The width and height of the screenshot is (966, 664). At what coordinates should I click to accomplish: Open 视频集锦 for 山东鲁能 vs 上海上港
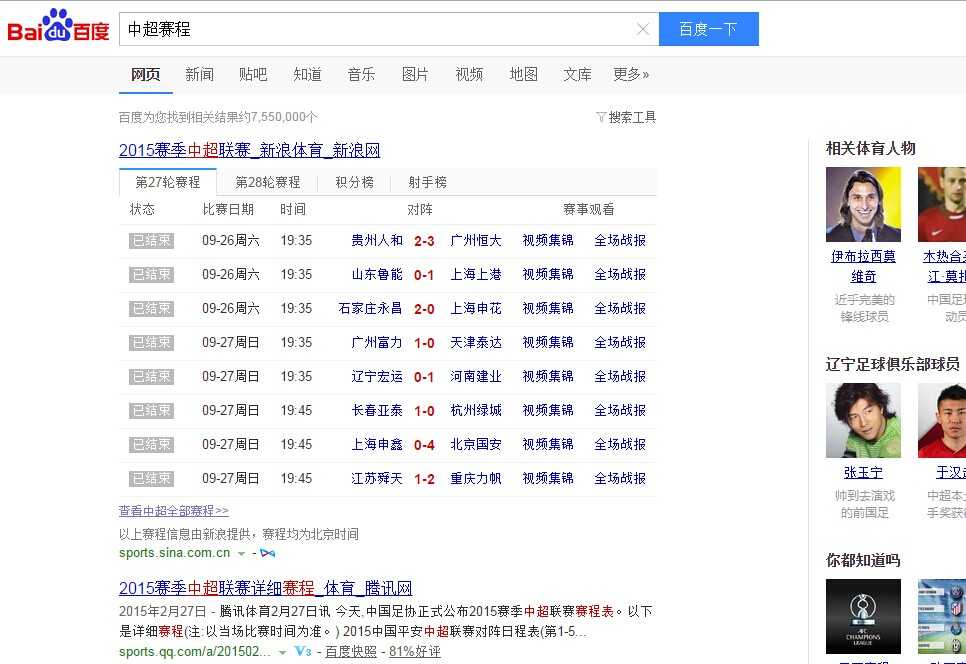point(548,274)
